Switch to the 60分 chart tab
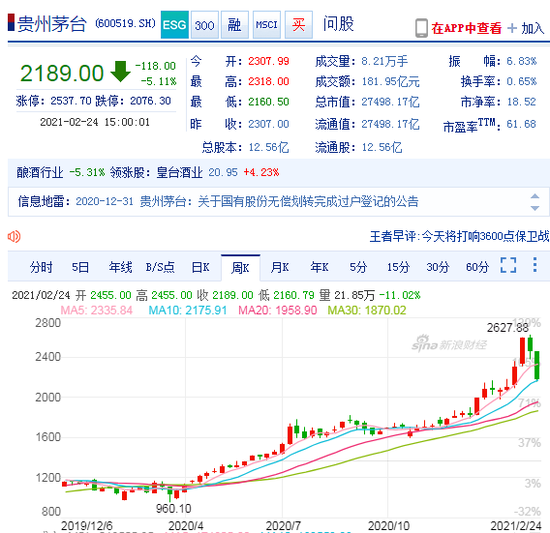The image size is (550, 533). click(477, 267)
